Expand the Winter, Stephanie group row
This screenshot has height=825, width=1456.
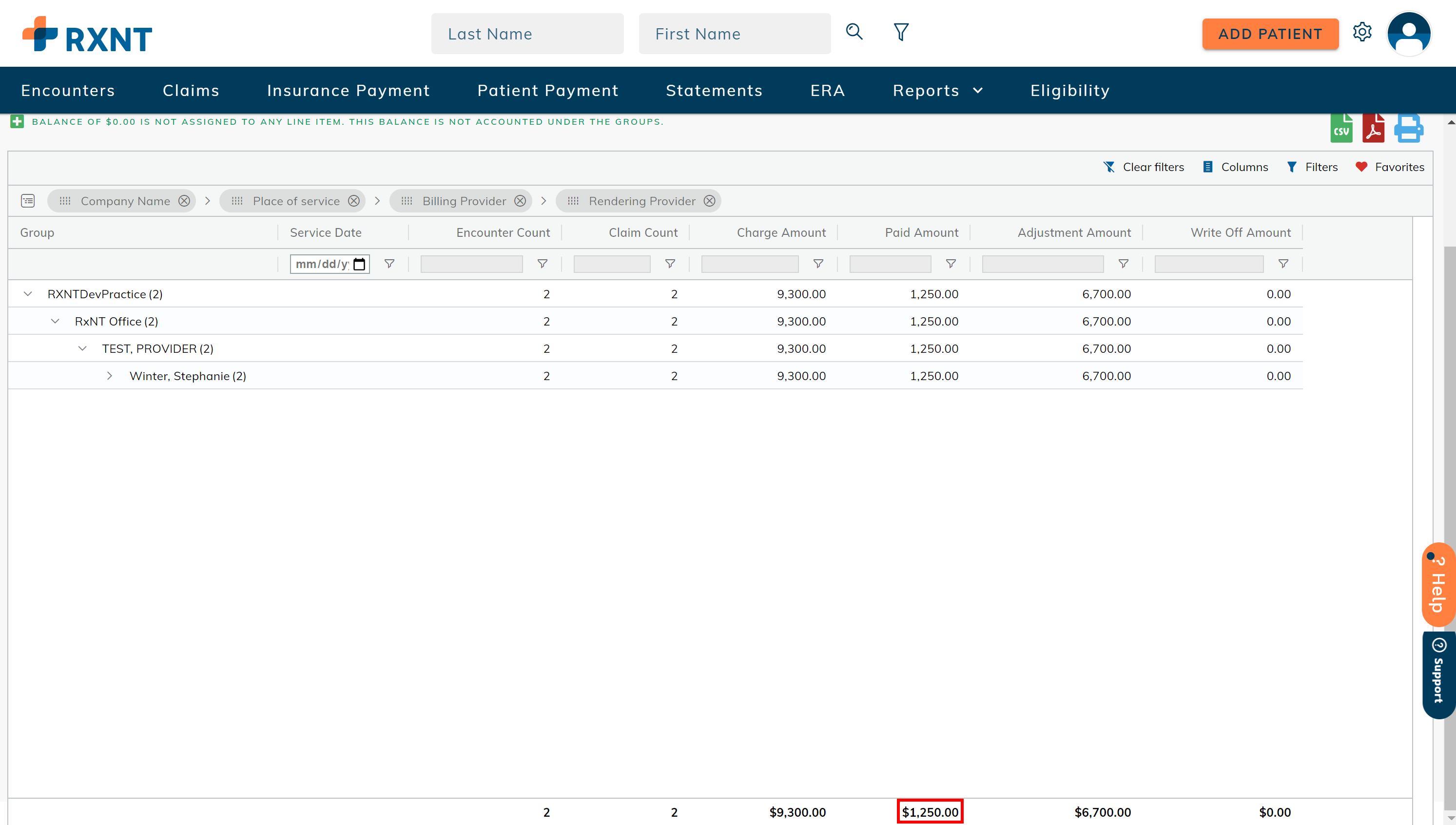point(109,376)
